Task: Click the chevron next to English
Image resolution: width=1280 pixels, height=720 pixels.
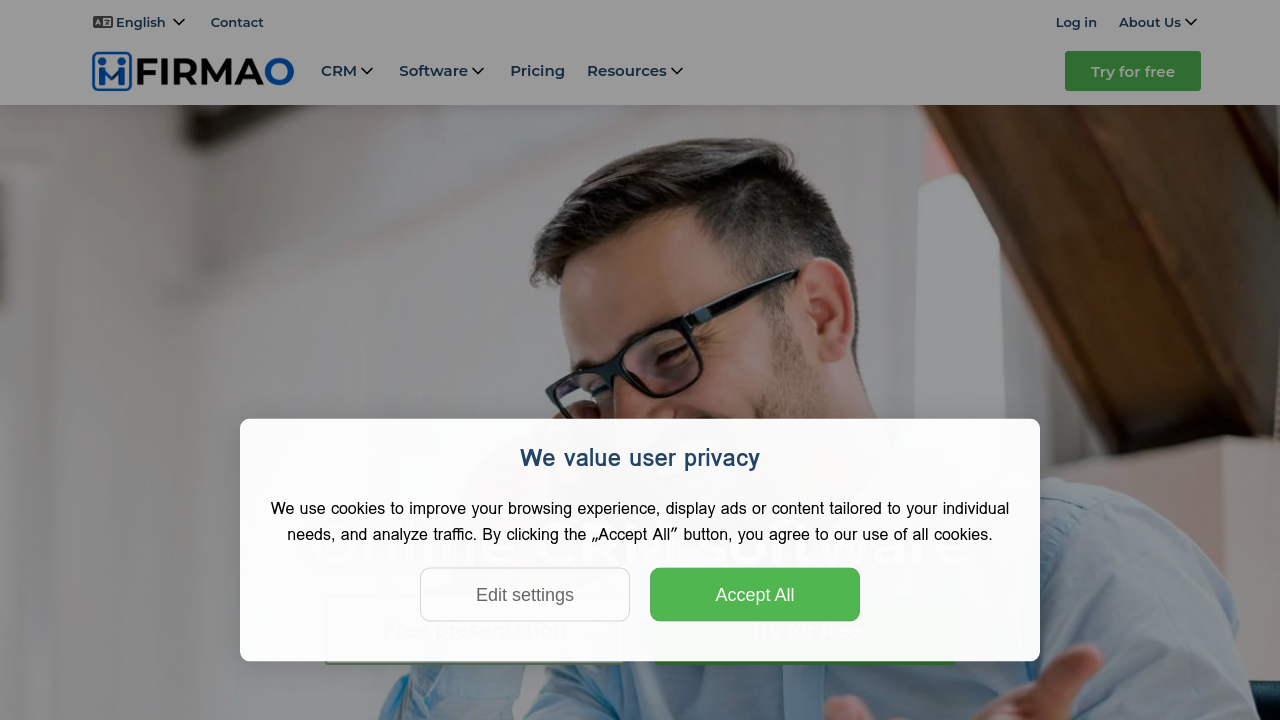Action: 179,22
